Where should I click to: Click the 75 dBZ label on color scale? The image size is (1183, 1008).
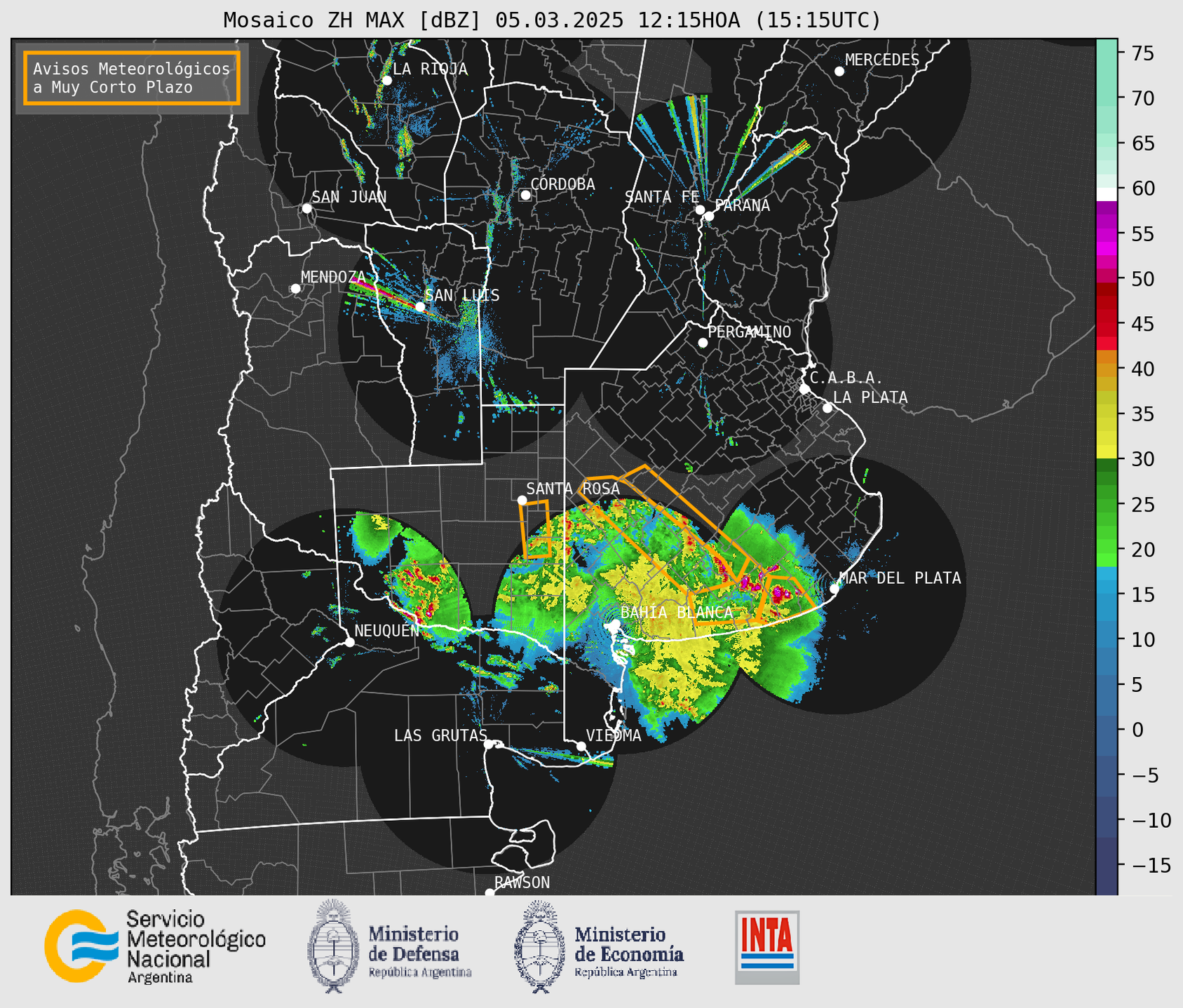pos(1143,53)
